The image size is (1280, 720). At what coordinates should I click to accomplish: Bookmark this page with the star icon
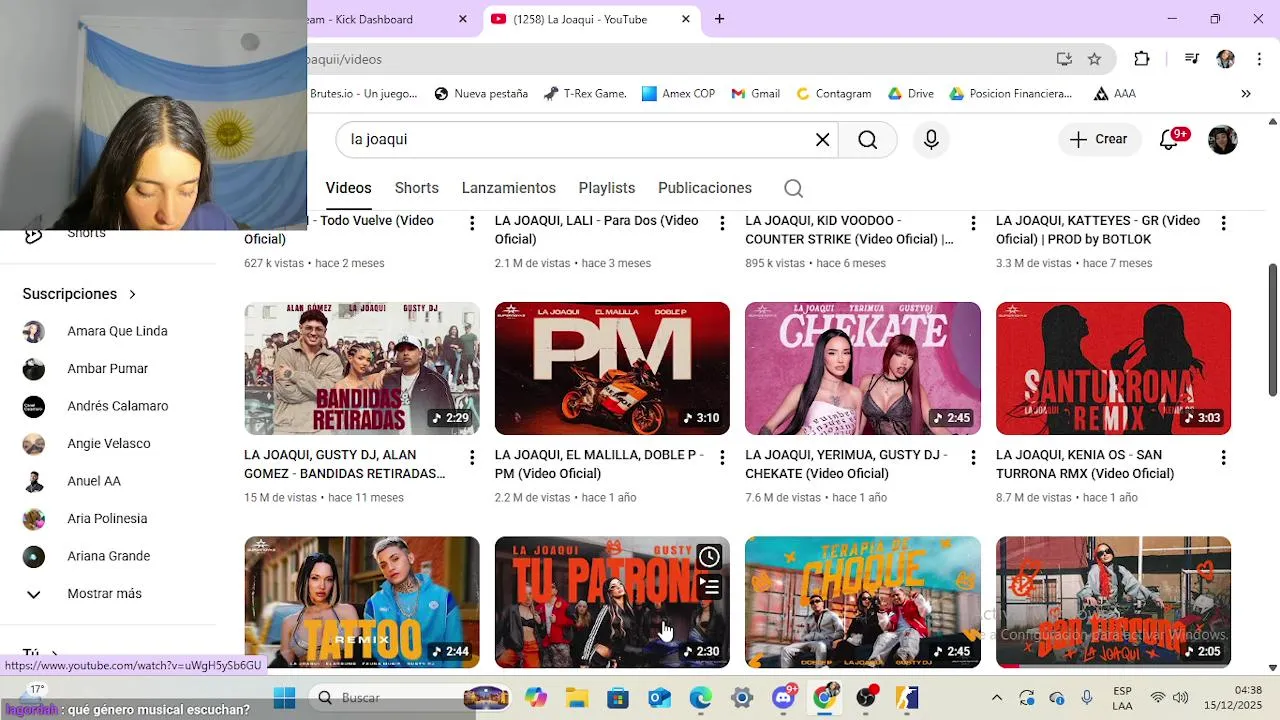coord(1094,59)
